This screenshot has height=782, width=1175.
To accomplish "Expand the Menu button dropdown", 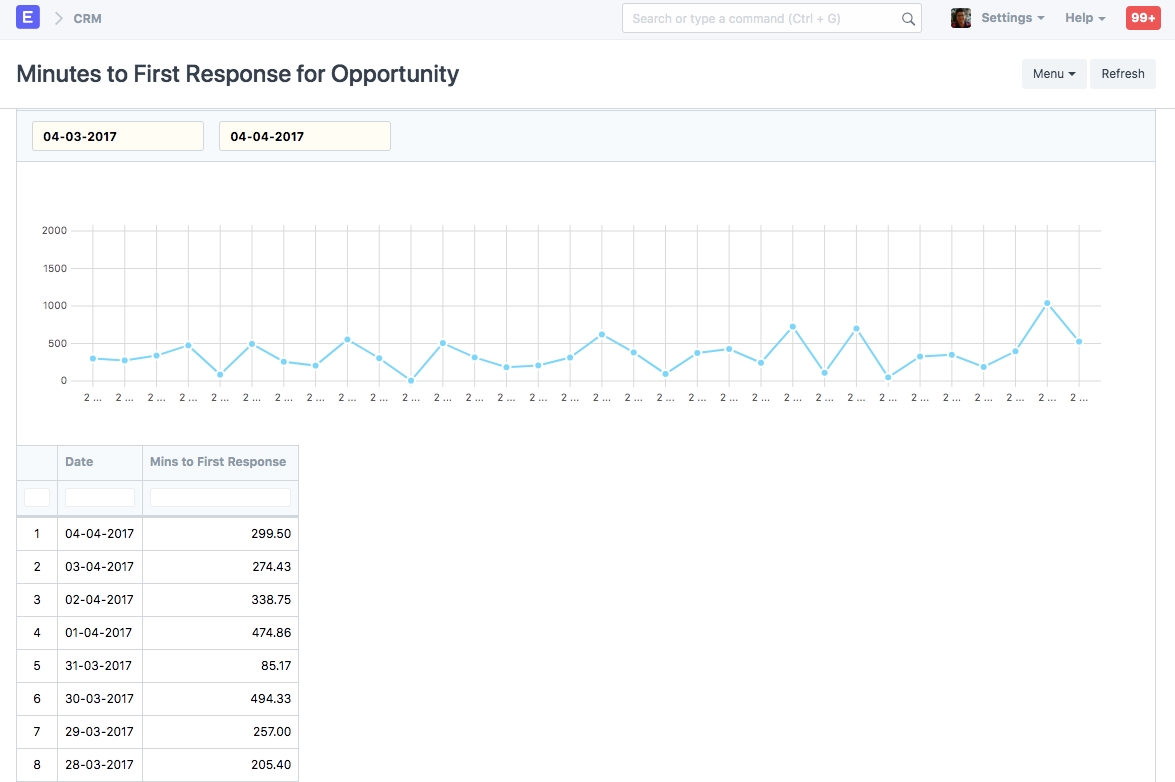I will click(1053, 74).
